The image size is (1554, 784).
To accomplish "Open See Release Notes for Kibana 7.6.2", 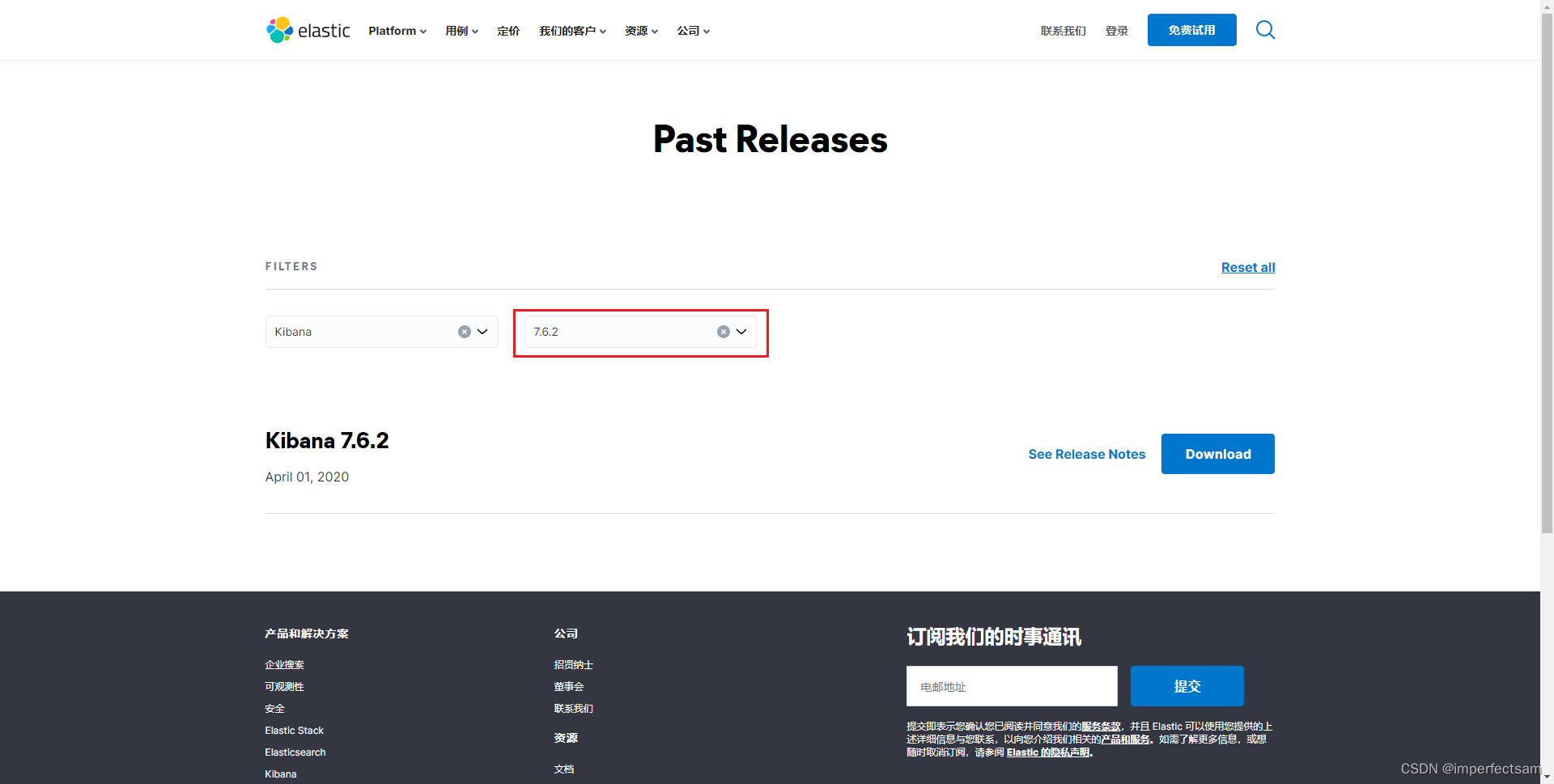I will pyautogui.click(x=1087, y=455).
